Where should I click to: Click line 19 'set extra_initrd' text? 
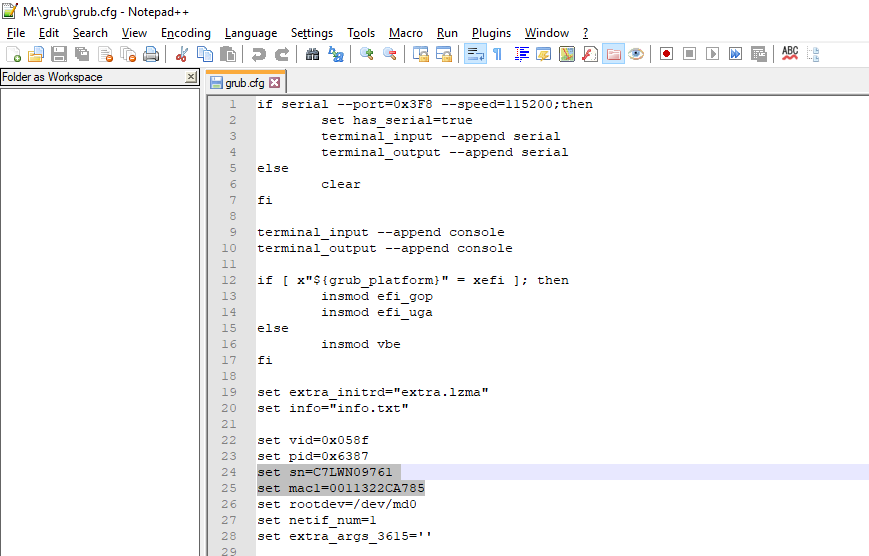coord(372,392)
